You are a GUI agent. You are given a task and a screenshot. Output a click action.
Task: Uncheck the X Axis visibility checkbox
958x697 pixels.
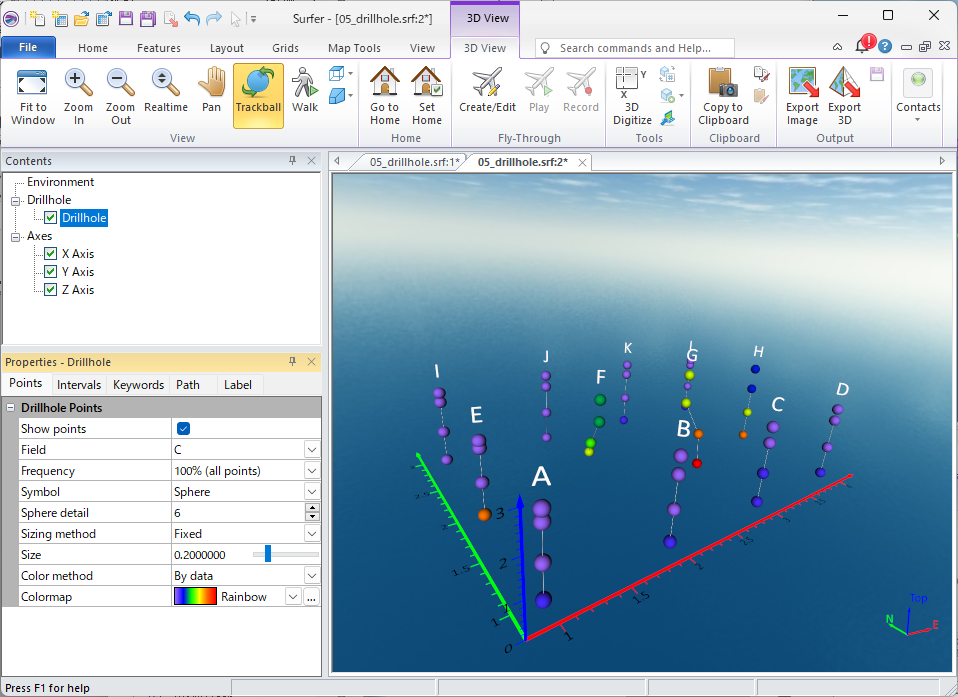[x=50, y=254]
